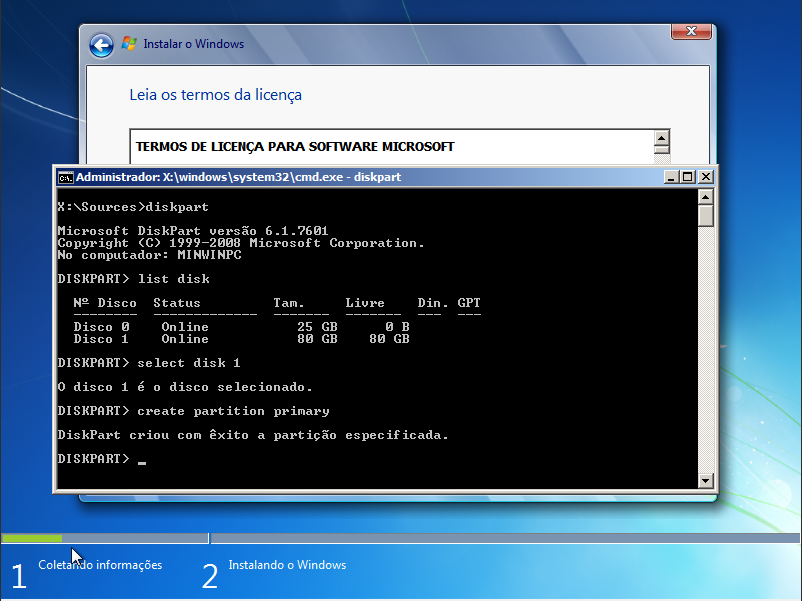Close the Instalar o Windows window
The width and height of the screenshot is (802, 601).
coord(691,31)
